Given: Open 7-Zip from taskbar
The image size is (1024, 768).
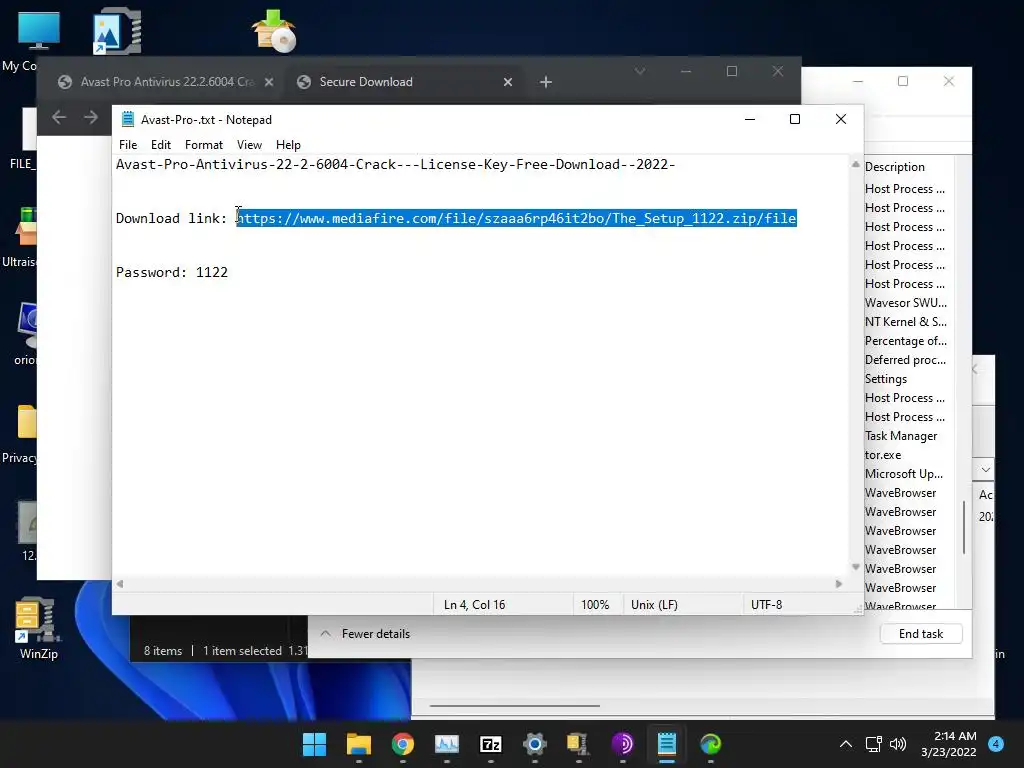Looking at the screenshot, I should [490, 744].
